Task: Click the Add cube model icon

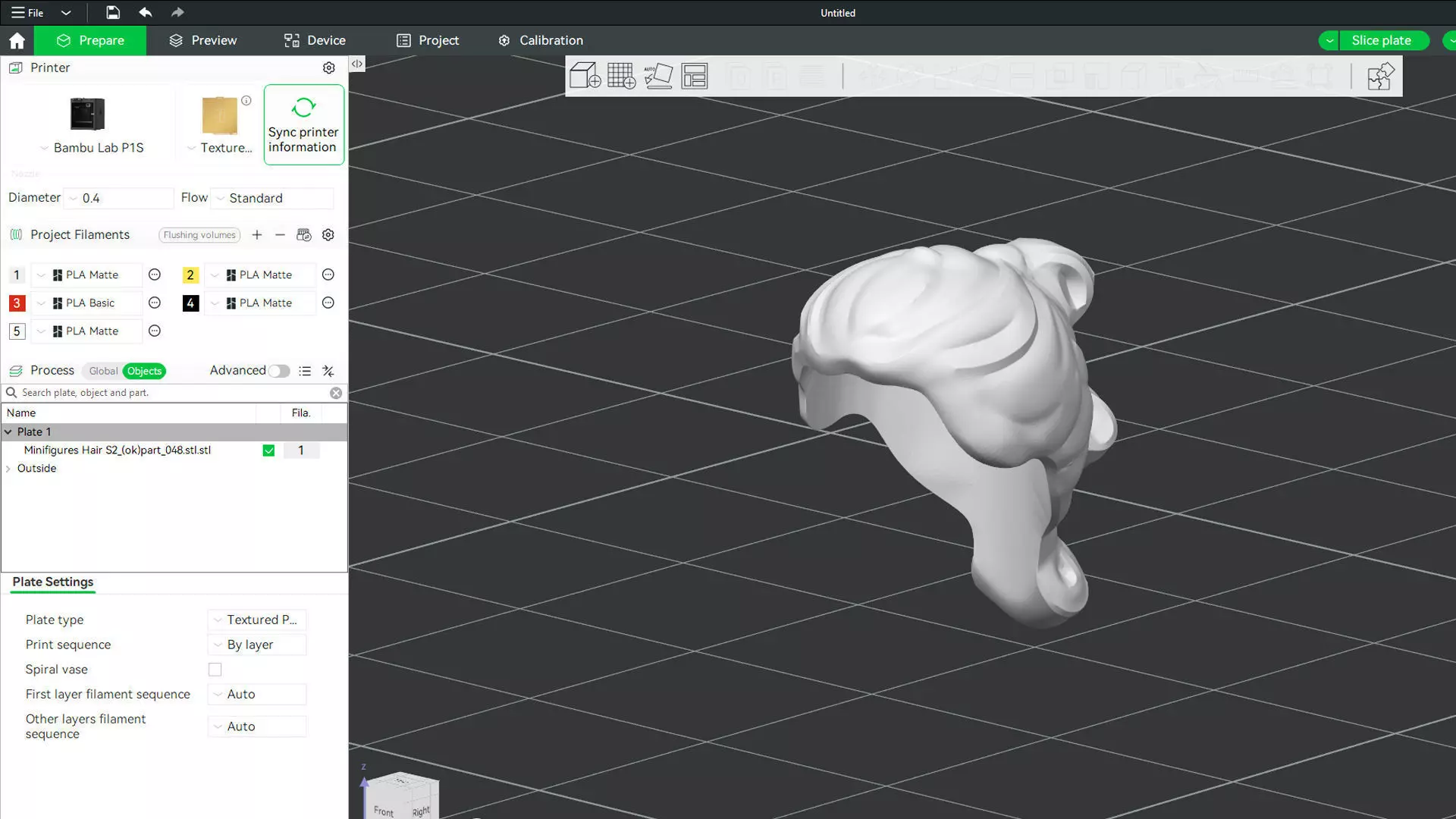Action: pyautogui.click(x=585, y=76)
